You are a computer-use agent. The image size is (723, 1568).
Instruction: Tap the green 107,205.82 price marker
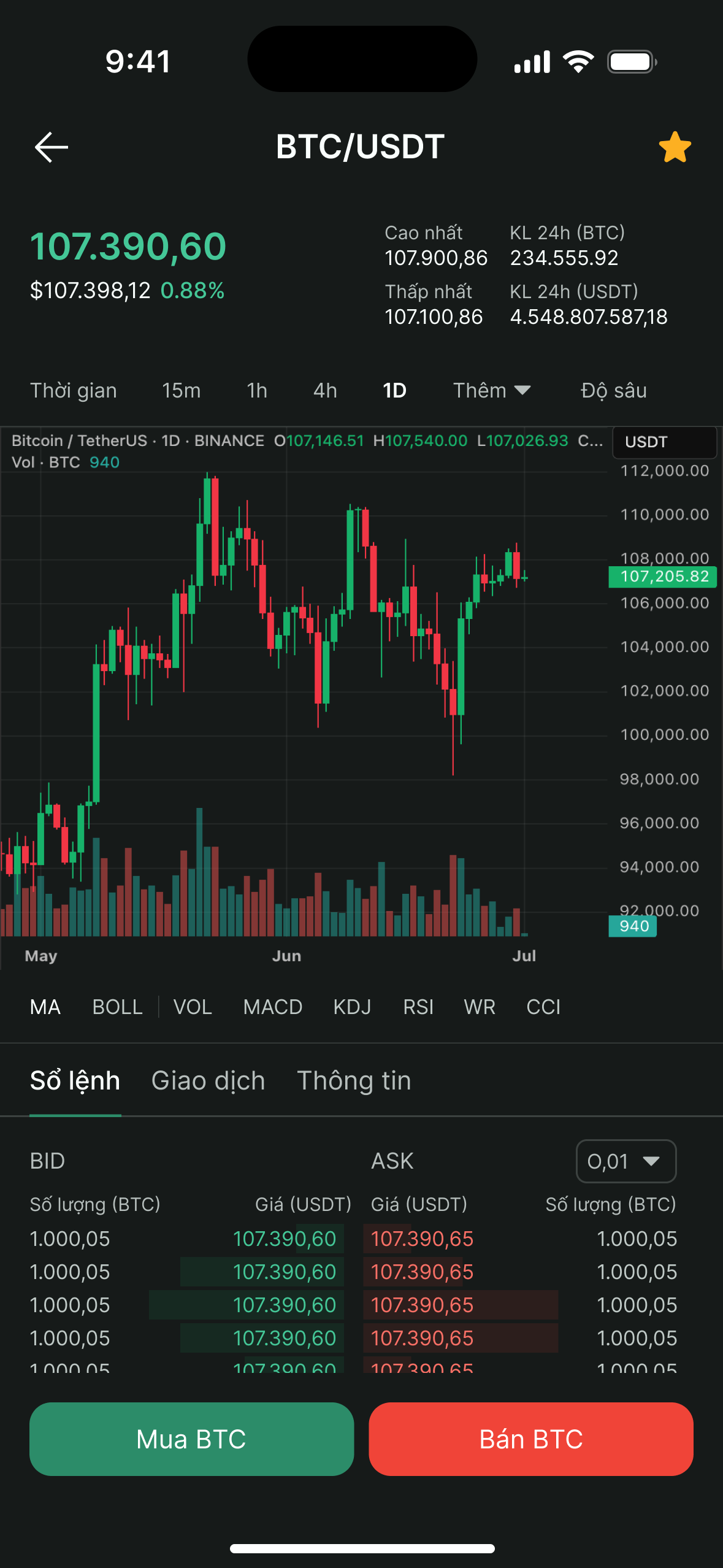pos(663,577)
